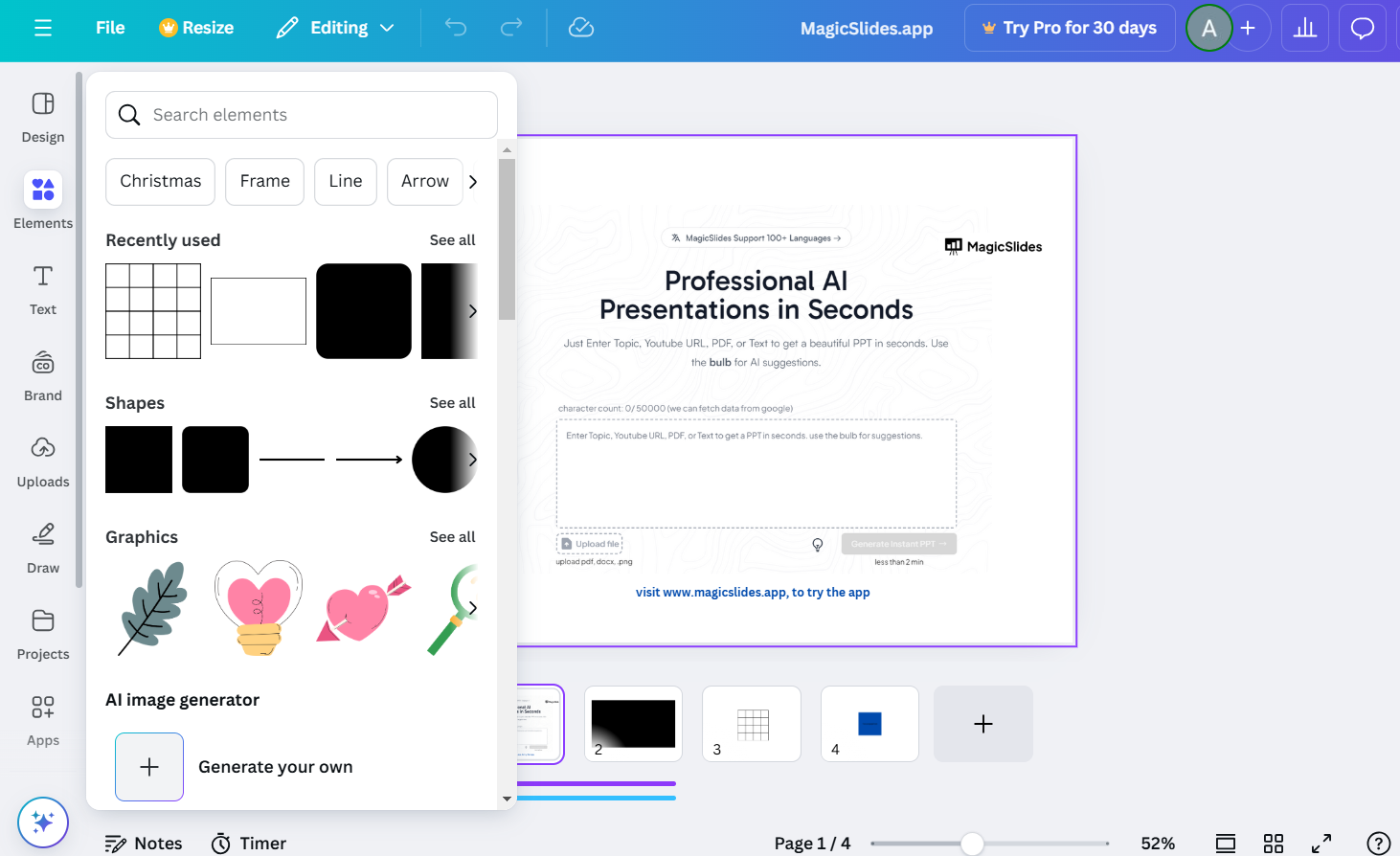Select the Line suggestion chip
Viewport: 1400px width, 856px height.
tap(346, 182)
